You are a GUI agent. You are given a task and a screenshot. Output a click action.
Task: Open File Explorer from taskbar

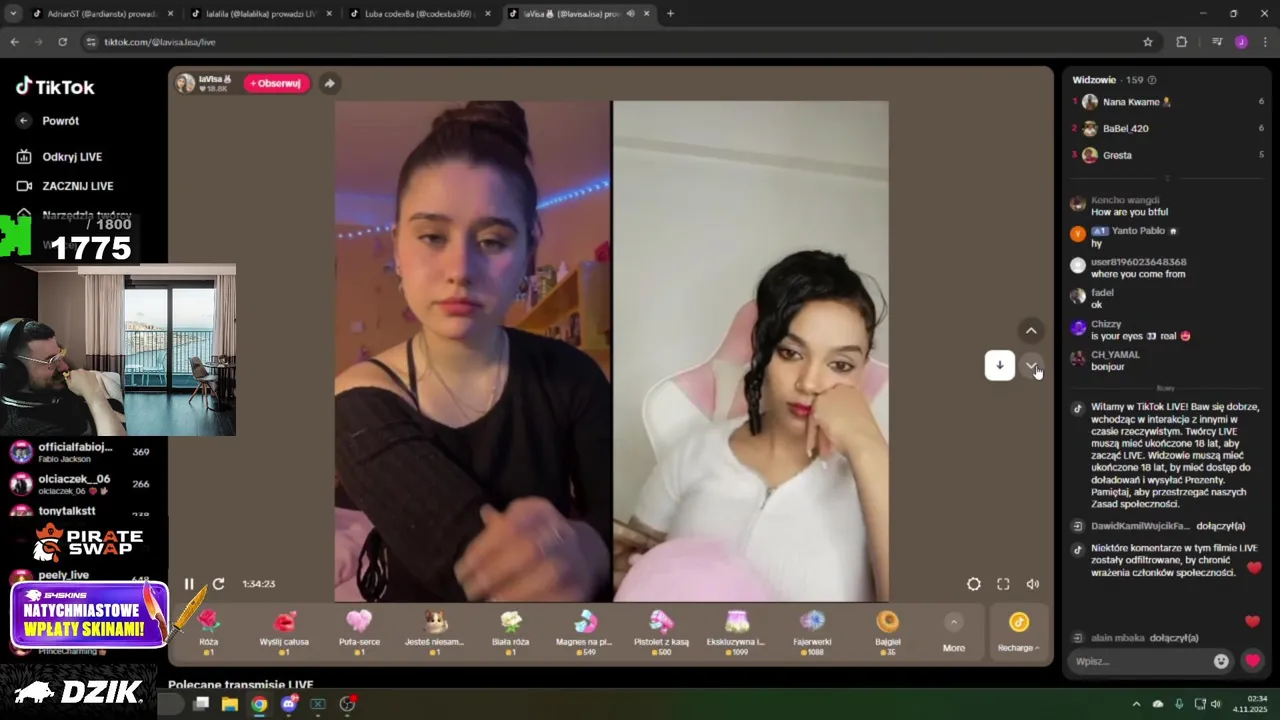[x=230, y=704]
